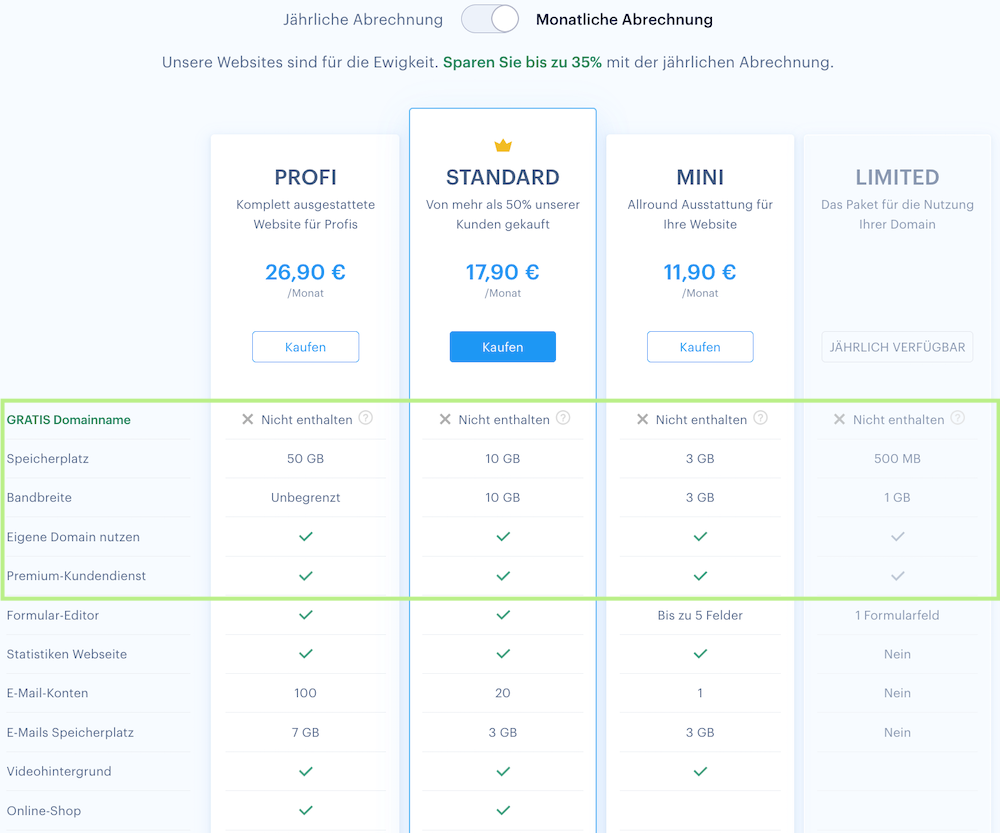Click PROFI checkmark for Formular-Editor
The width and height of the screenshot is (1000, 833).
(x=305, y=615)
